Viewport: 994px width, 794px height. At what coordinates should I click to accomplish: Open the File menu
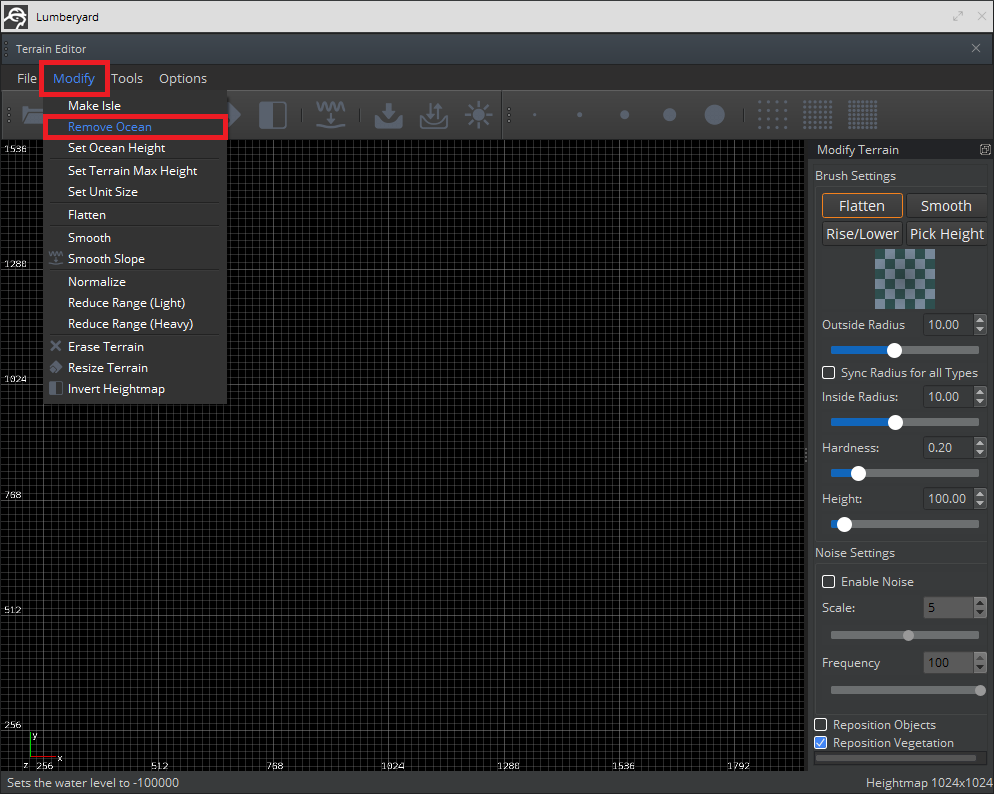[x=27, y=79]
